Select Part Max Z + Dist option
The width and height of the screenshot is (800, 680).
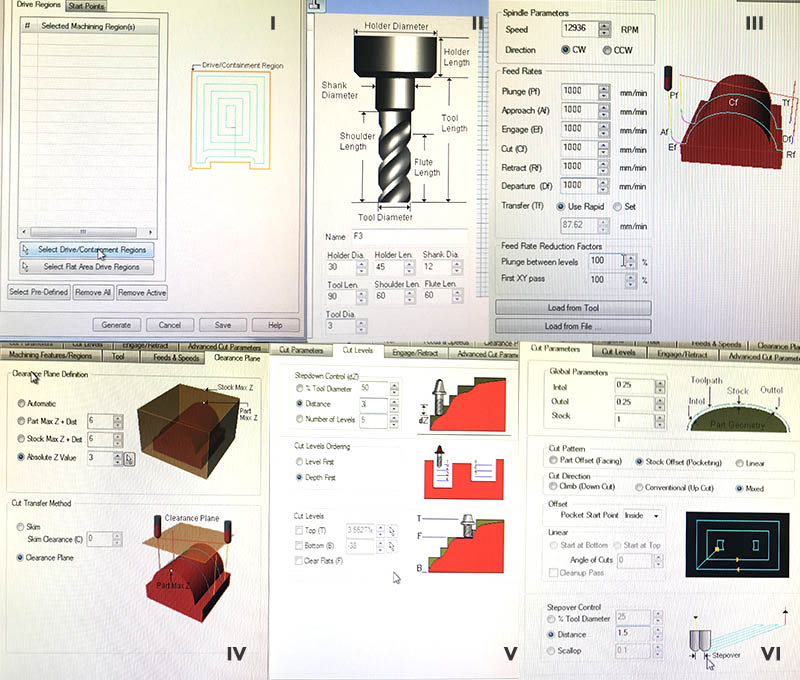(x=21, y=421)
